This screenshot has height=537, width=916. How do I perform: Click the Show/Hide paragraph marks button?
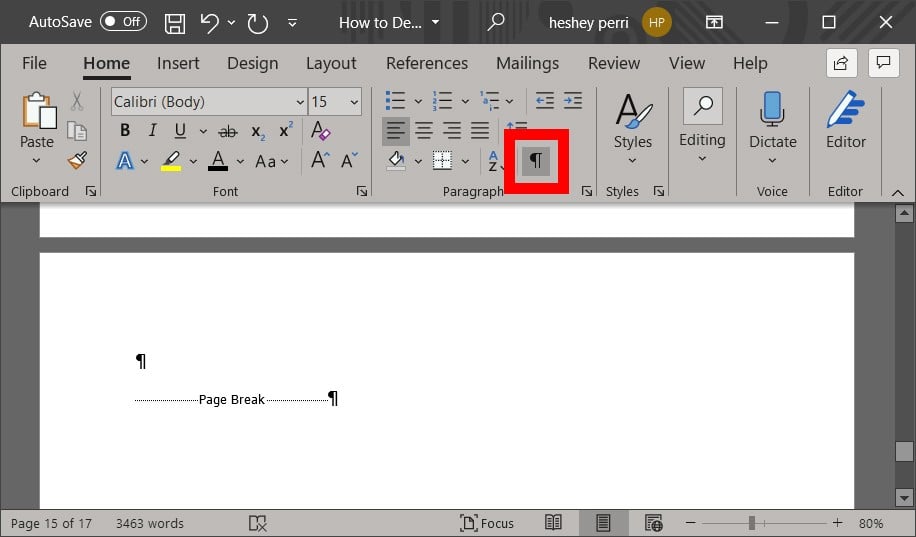click(536, 161)
